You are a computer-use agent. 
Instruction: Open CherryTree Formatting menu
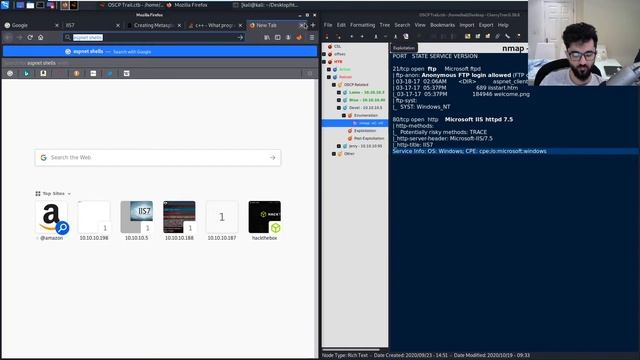(362, 25)
